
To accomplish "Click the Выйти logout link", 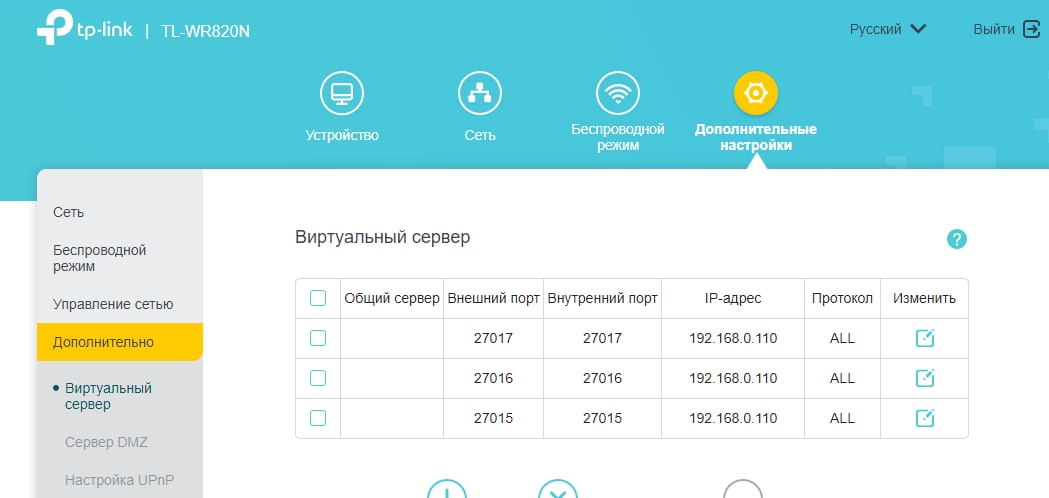I will (x=994, y=29).
